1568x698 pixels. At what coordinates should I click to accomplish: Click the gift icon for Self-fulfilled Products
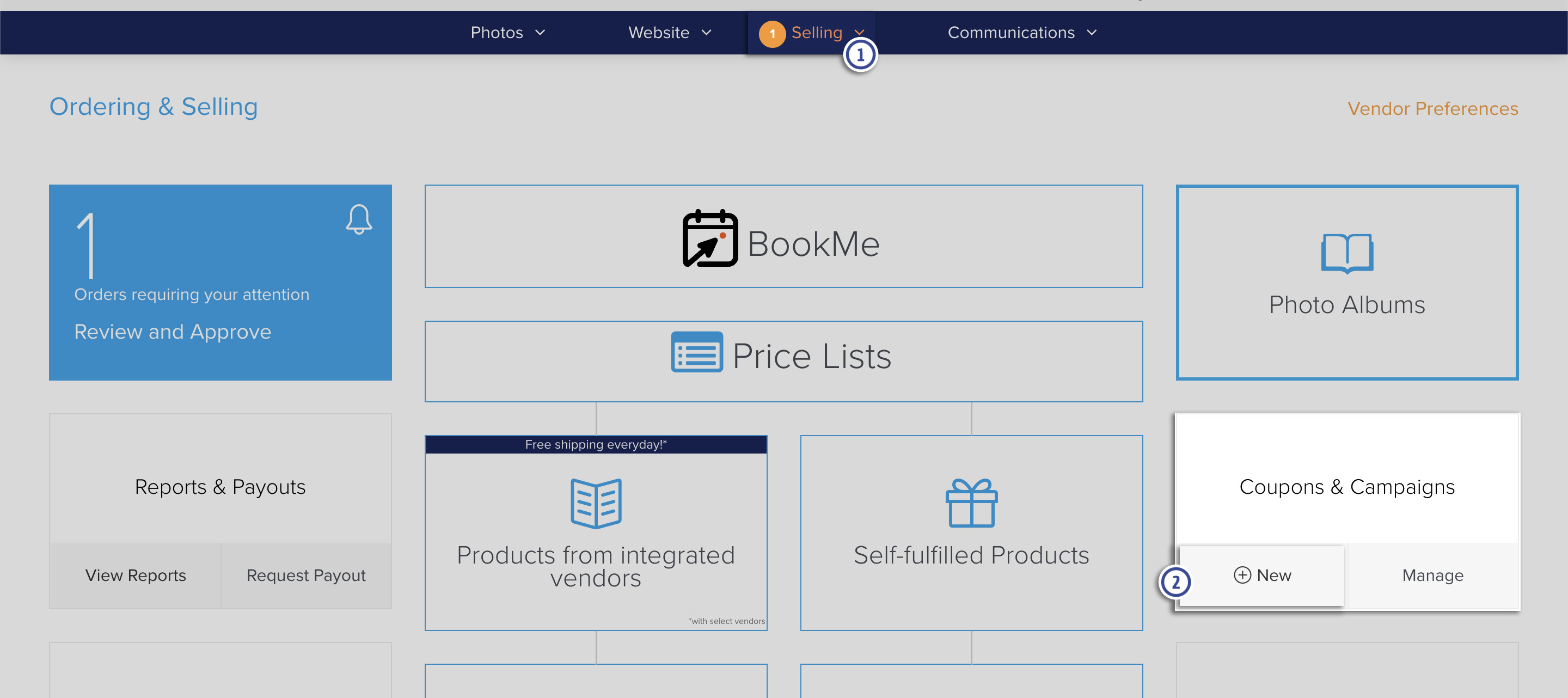click(971, 503)
